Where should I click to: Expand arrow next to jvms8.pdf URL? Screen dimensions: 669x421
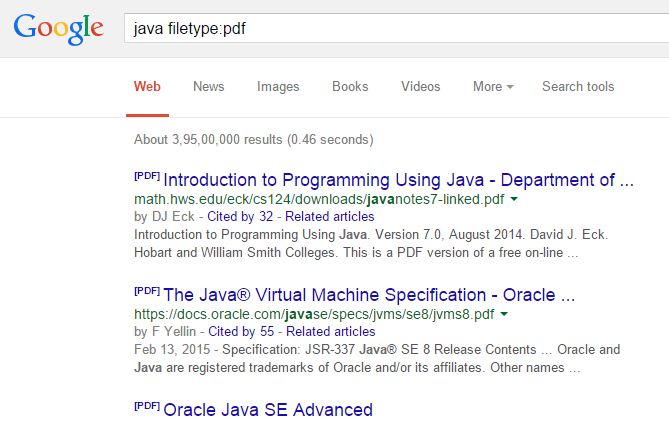point(504,314)
